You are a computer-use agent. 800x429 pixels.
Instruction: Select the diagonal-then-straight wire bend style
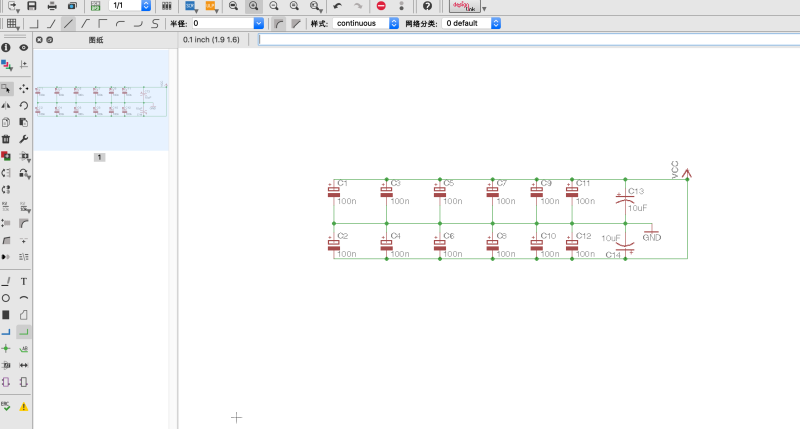[x=86, y=23]
